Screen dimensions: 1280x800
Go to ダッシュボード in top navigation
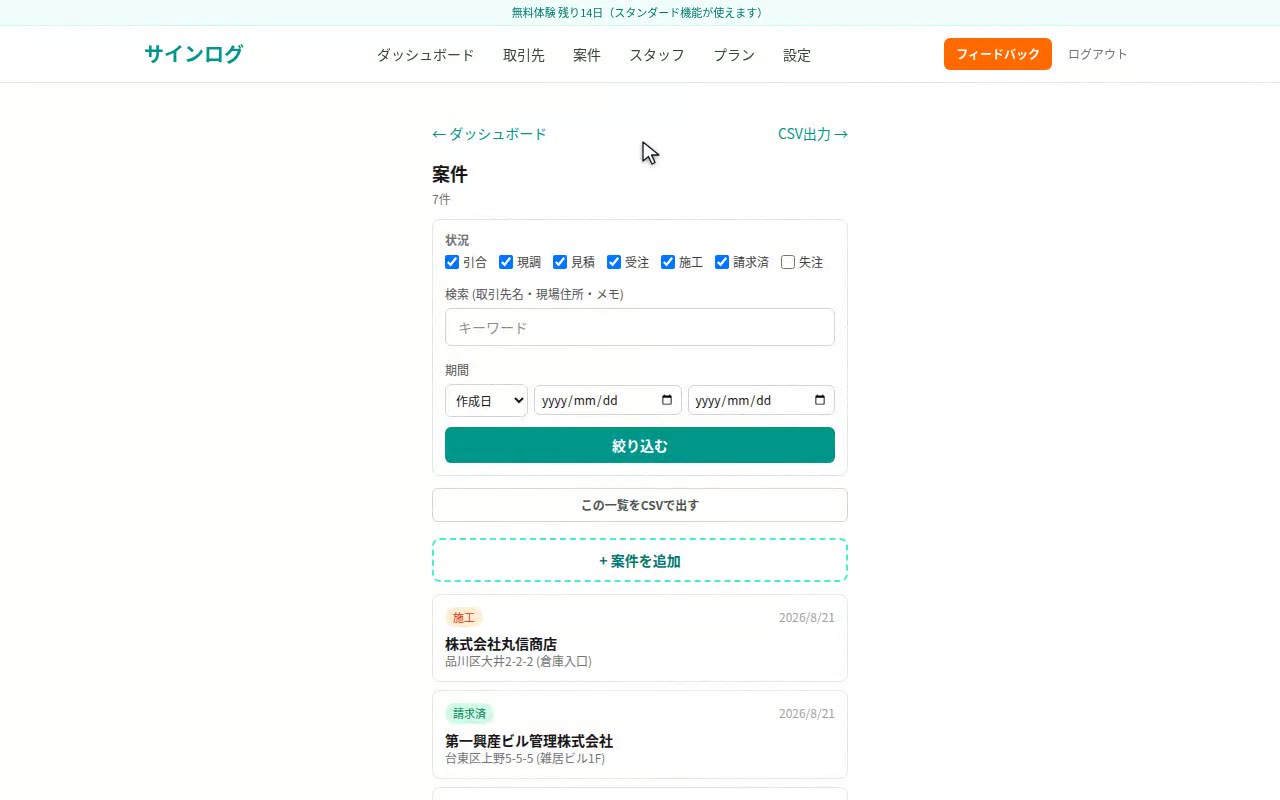pos(425,55)
